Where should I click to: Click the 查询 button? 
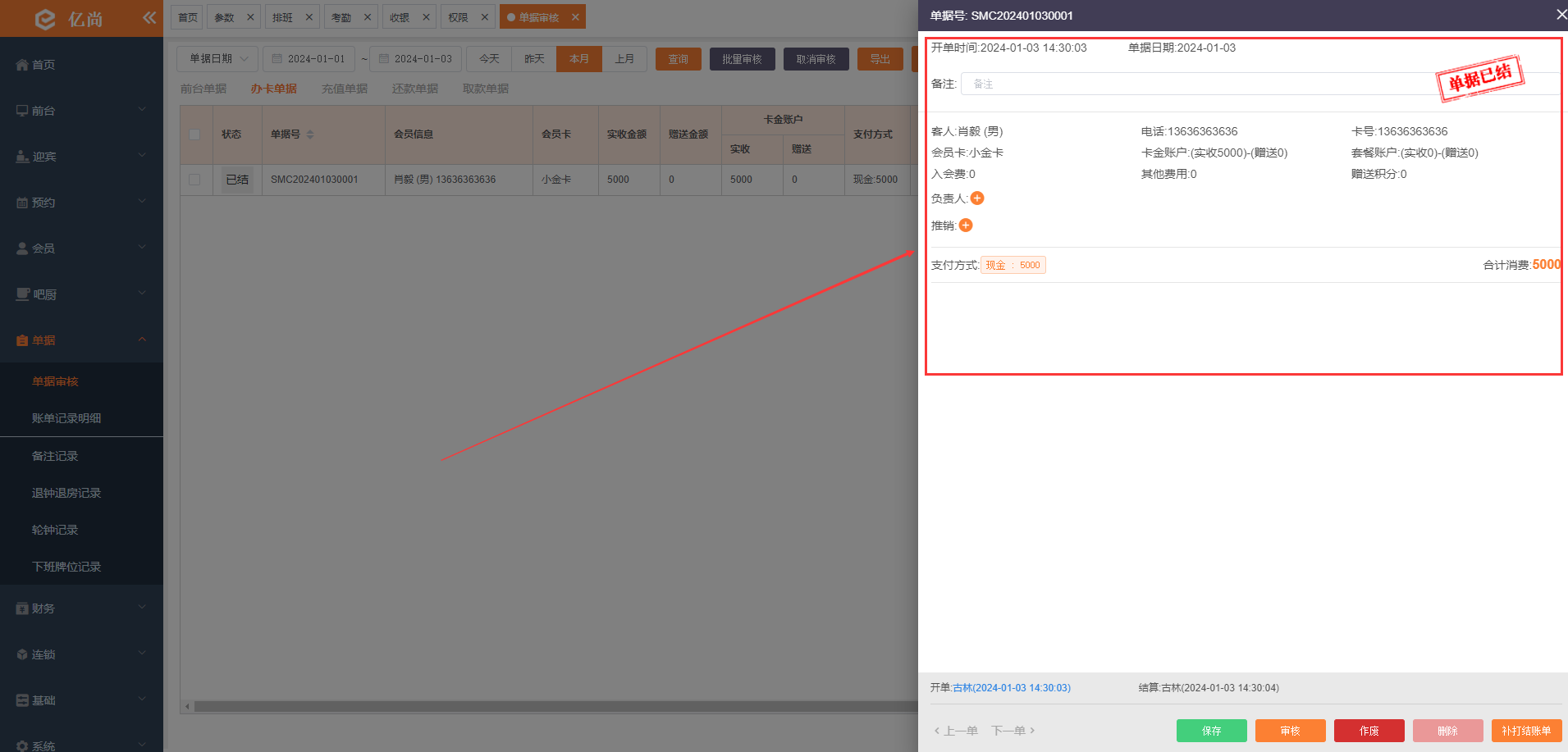(x=679, y=59)
